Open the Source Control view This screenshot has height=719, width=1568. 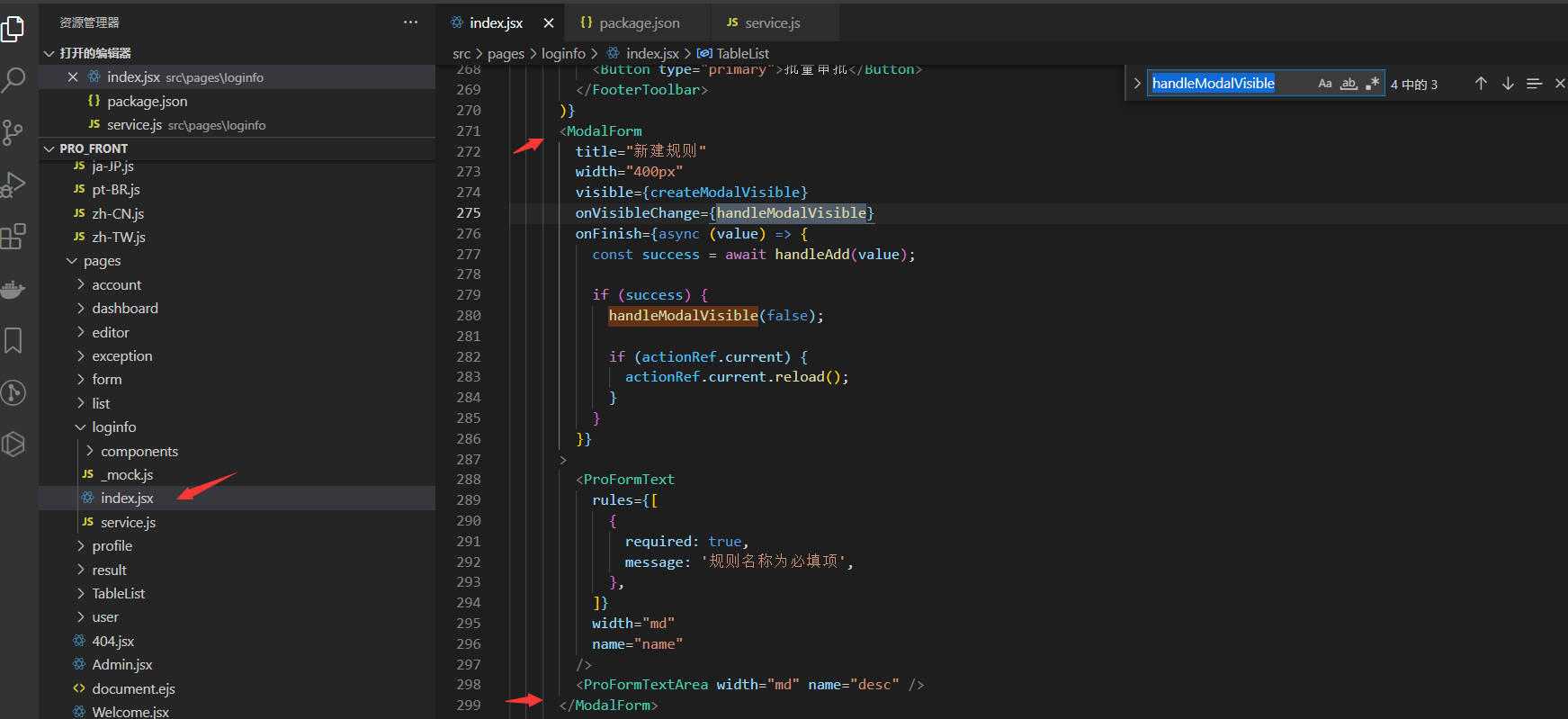pos(13,132)
